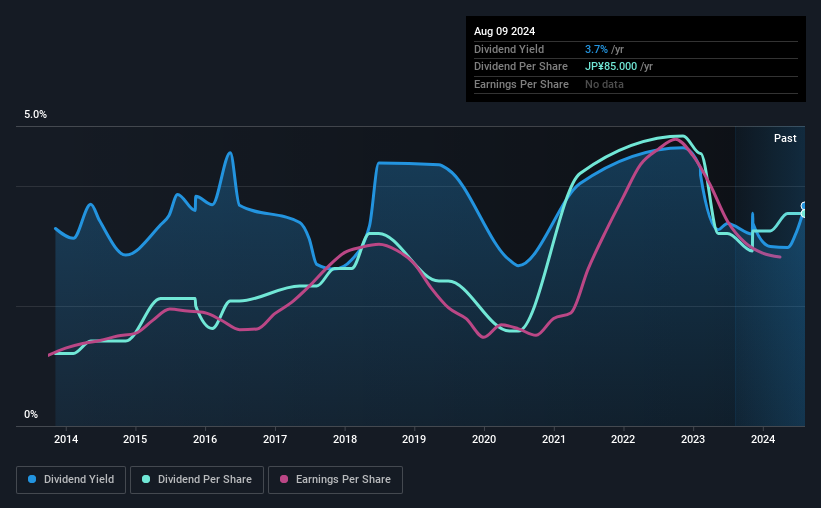Toggle the Dividend Yield legend button
821x508 pixels.
(x=71, y=480)
